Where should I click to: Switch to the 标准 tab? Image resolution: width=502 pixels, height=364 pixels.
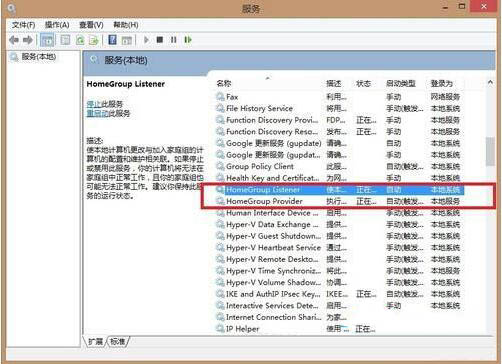118,341
